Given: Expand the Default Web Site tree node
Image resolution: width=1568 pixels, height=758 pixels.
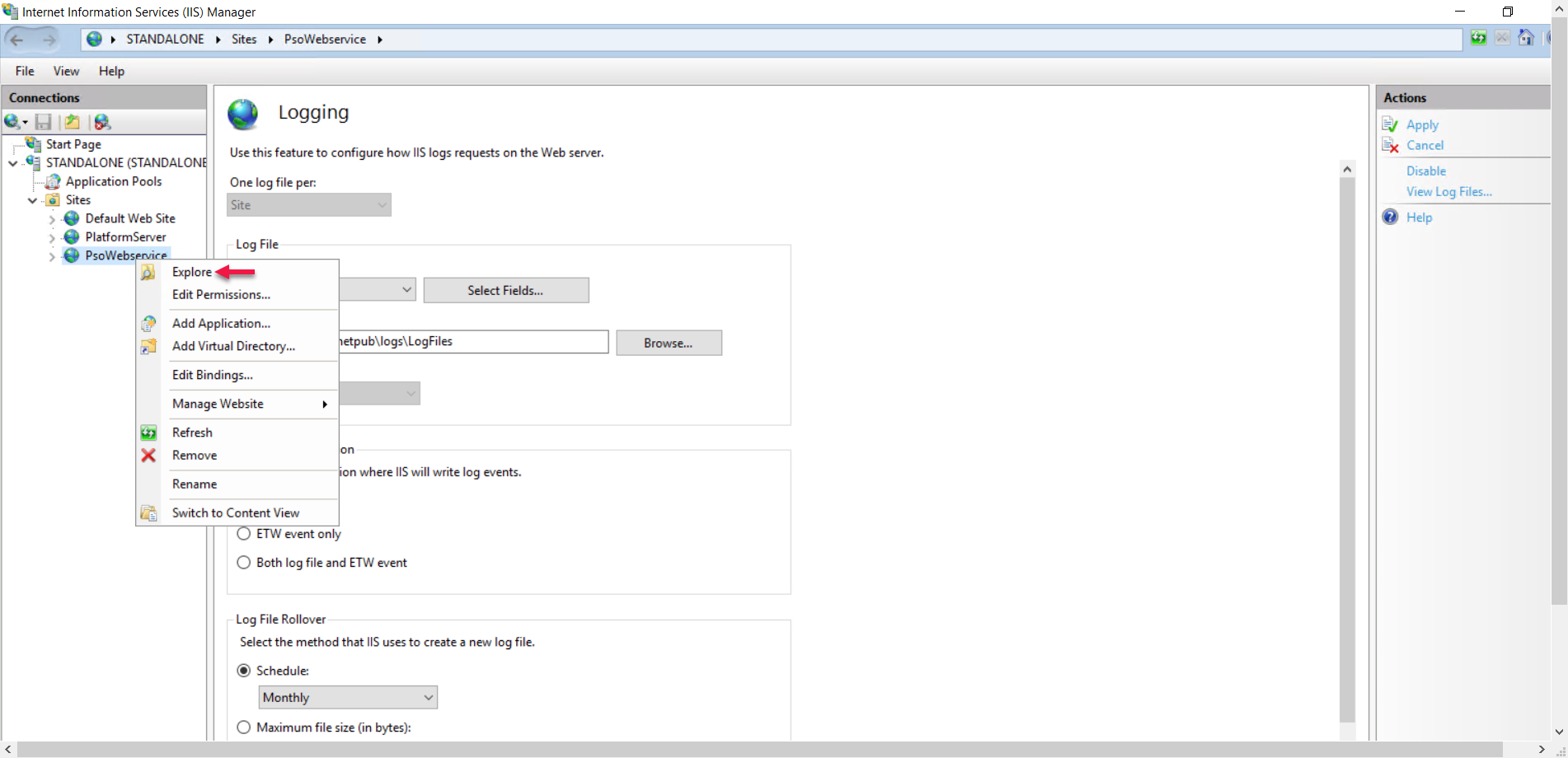Looking at the screenshot, I should click(52, 219).
